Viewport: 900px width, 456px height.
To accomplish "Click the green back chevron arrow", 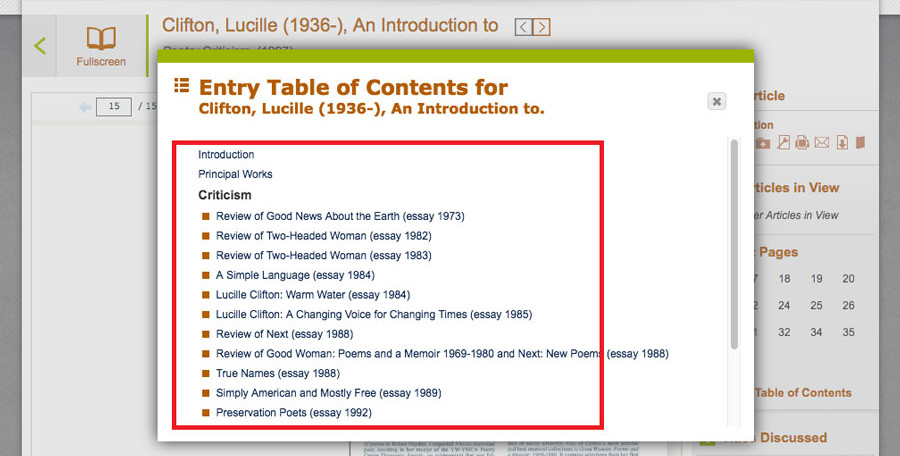I will (x=39, y=45).
